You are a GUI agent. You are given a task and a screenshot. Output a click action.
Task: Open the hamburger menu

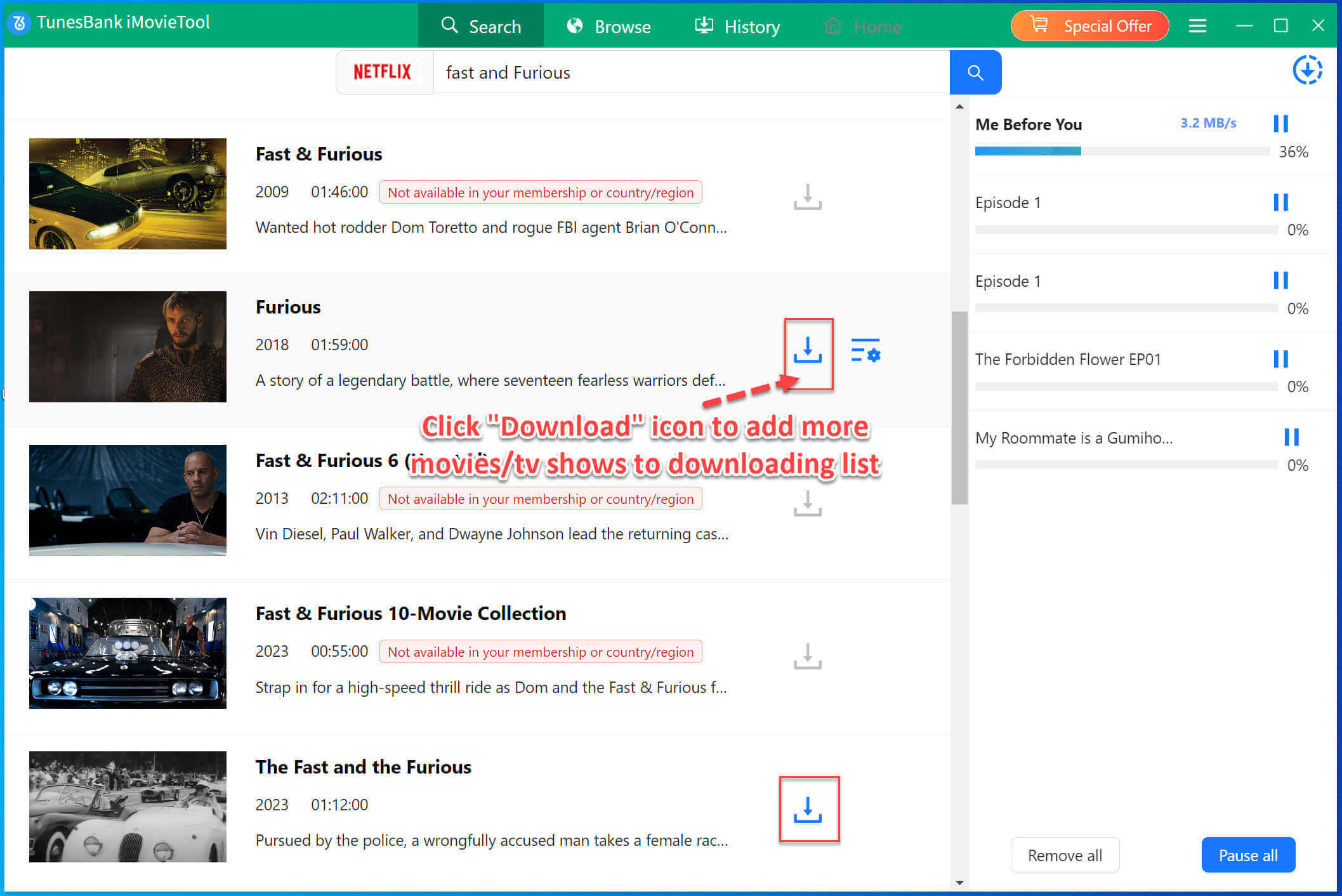click(x=1197, y=25)
